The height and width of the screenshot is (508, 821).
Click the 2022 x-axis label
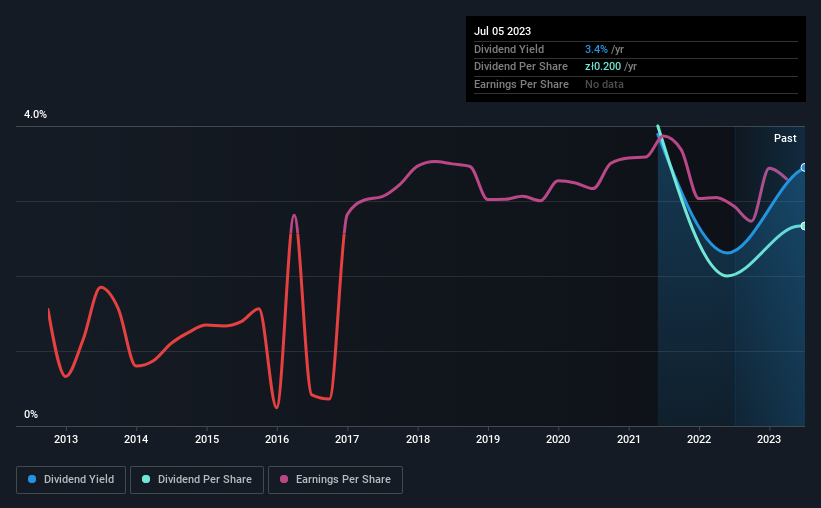[x=699, y=439]
